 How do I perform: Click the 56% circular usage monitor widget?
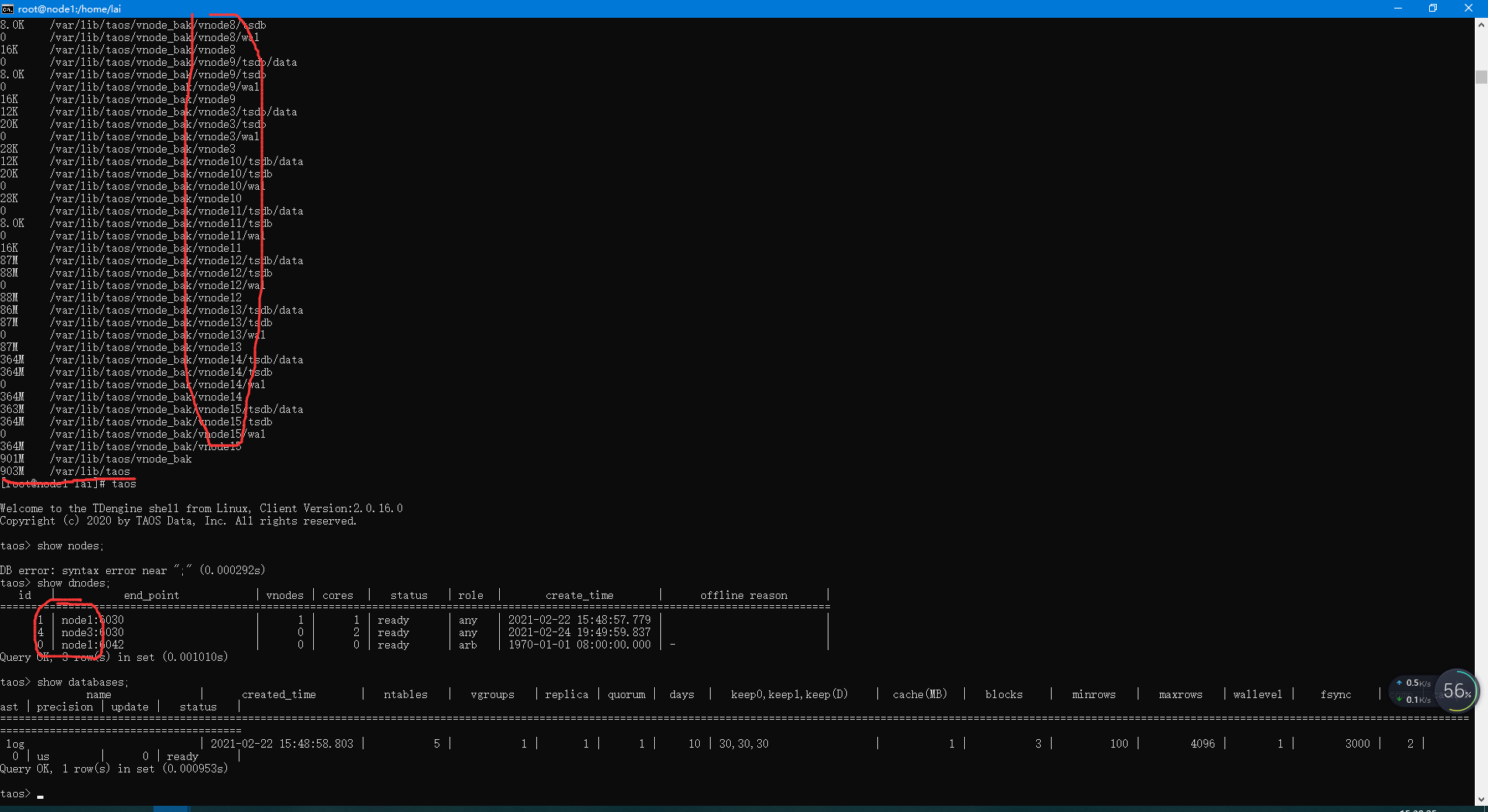click(1458, 691)
